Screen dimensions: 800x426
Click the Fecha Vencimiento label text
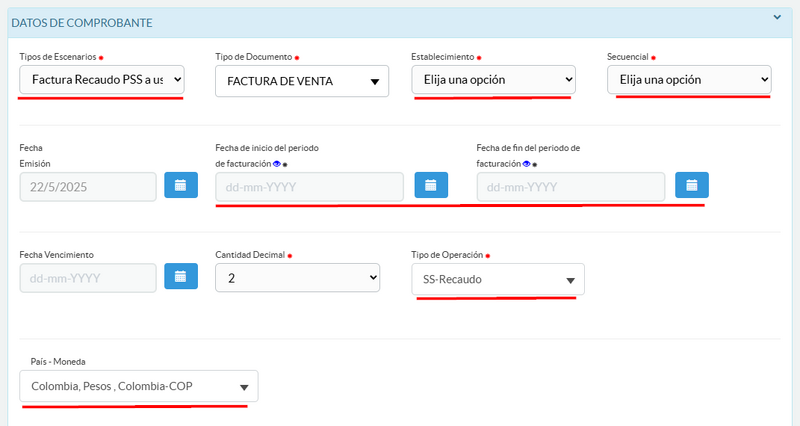(56, 255)
